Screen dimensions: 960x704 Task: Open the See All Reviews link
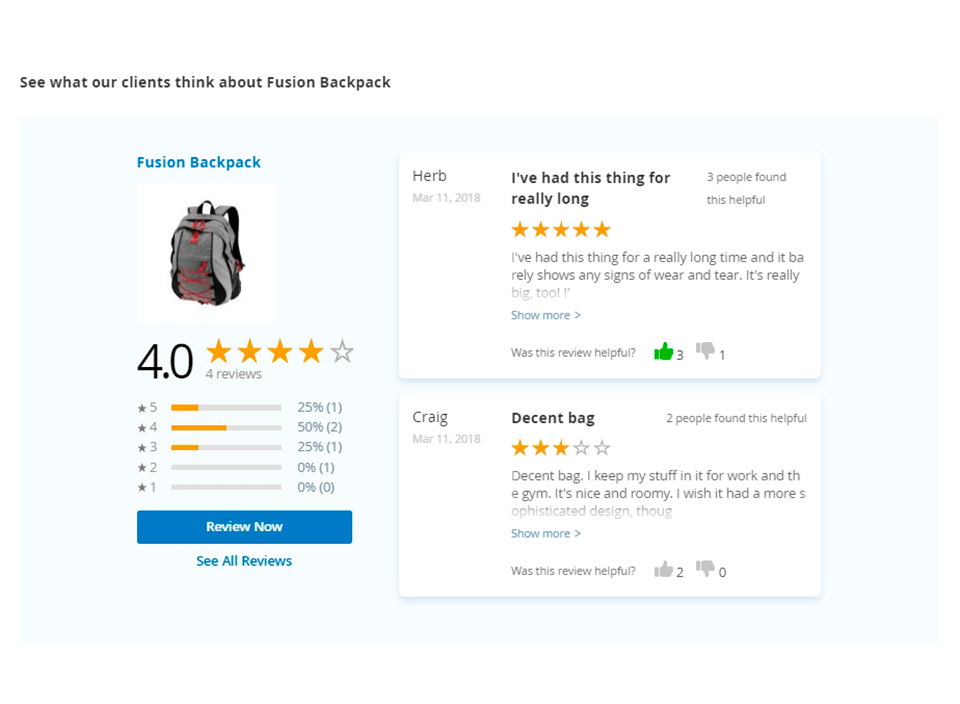click(x=244, y=561)
